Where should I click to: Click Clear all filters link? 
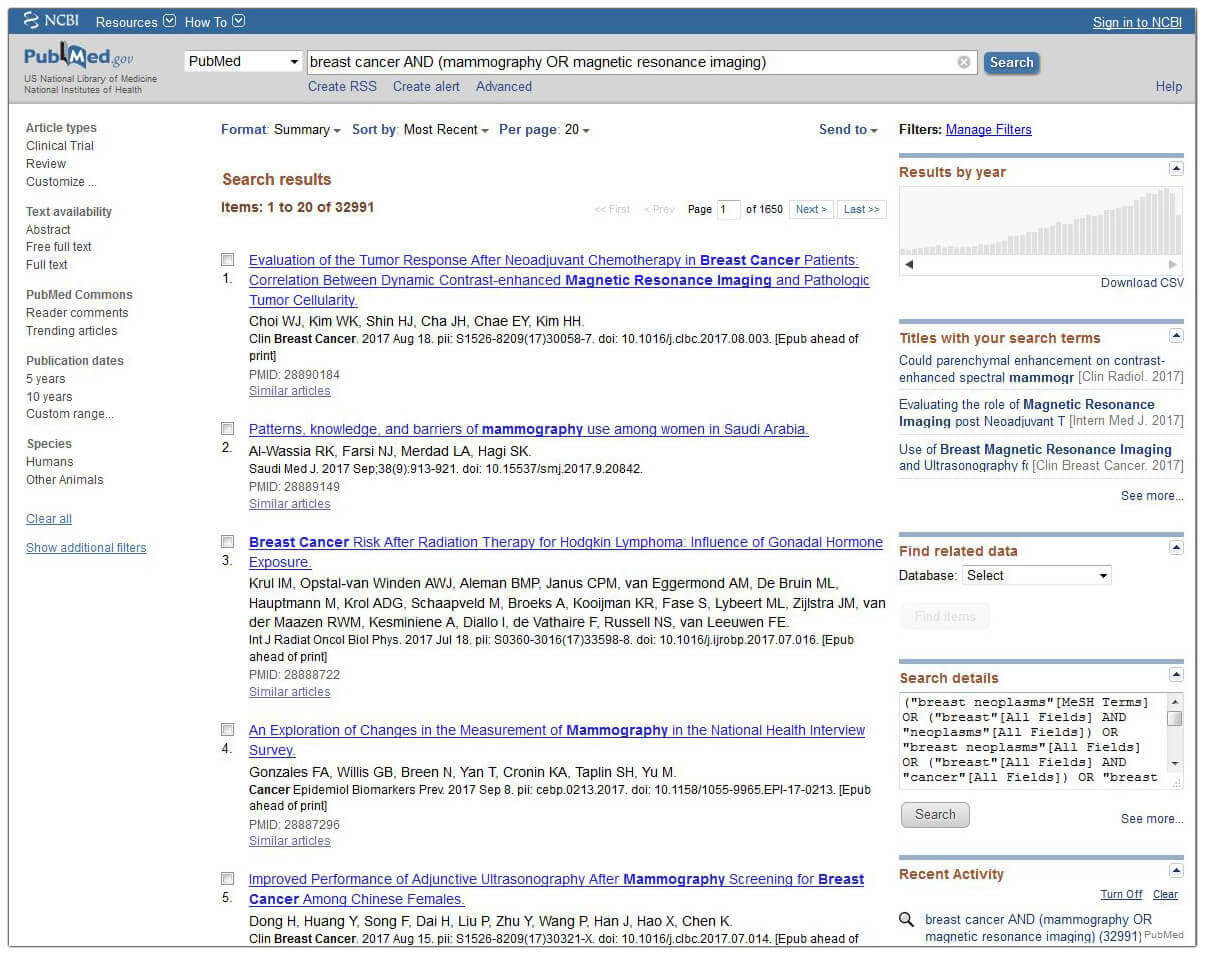(x=49, y=519)
